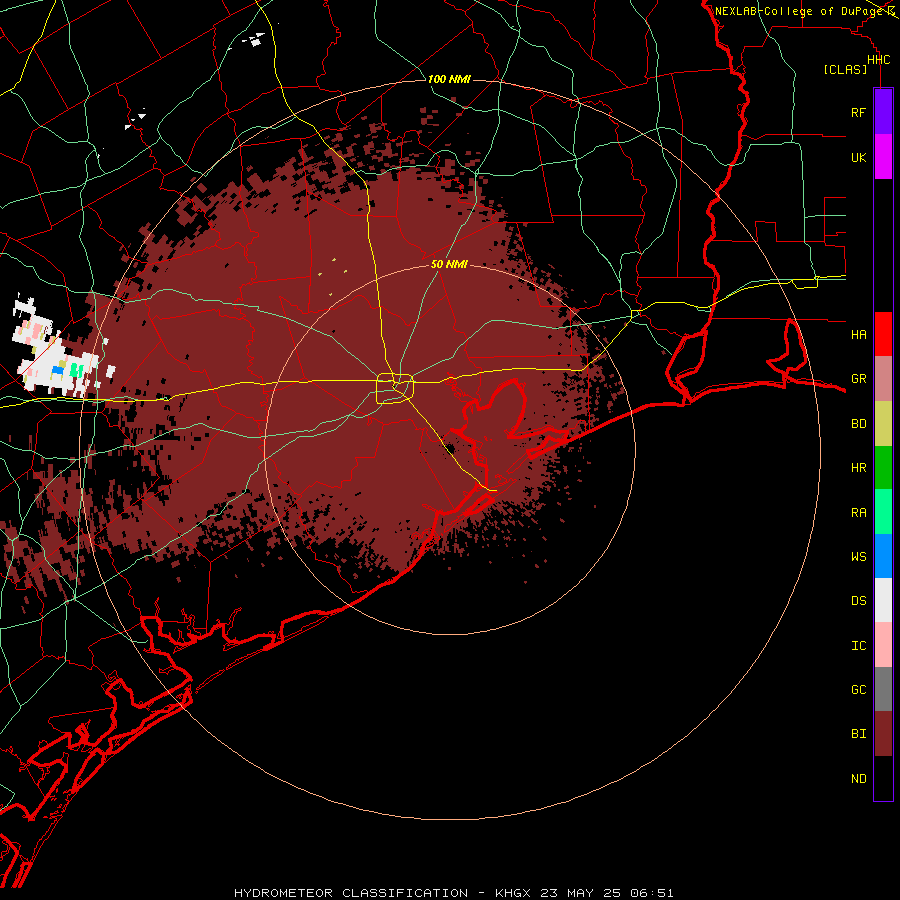Click the RA legend label
Image resolution: width=900 pixels, height=900 pixels.
point(858,513)
